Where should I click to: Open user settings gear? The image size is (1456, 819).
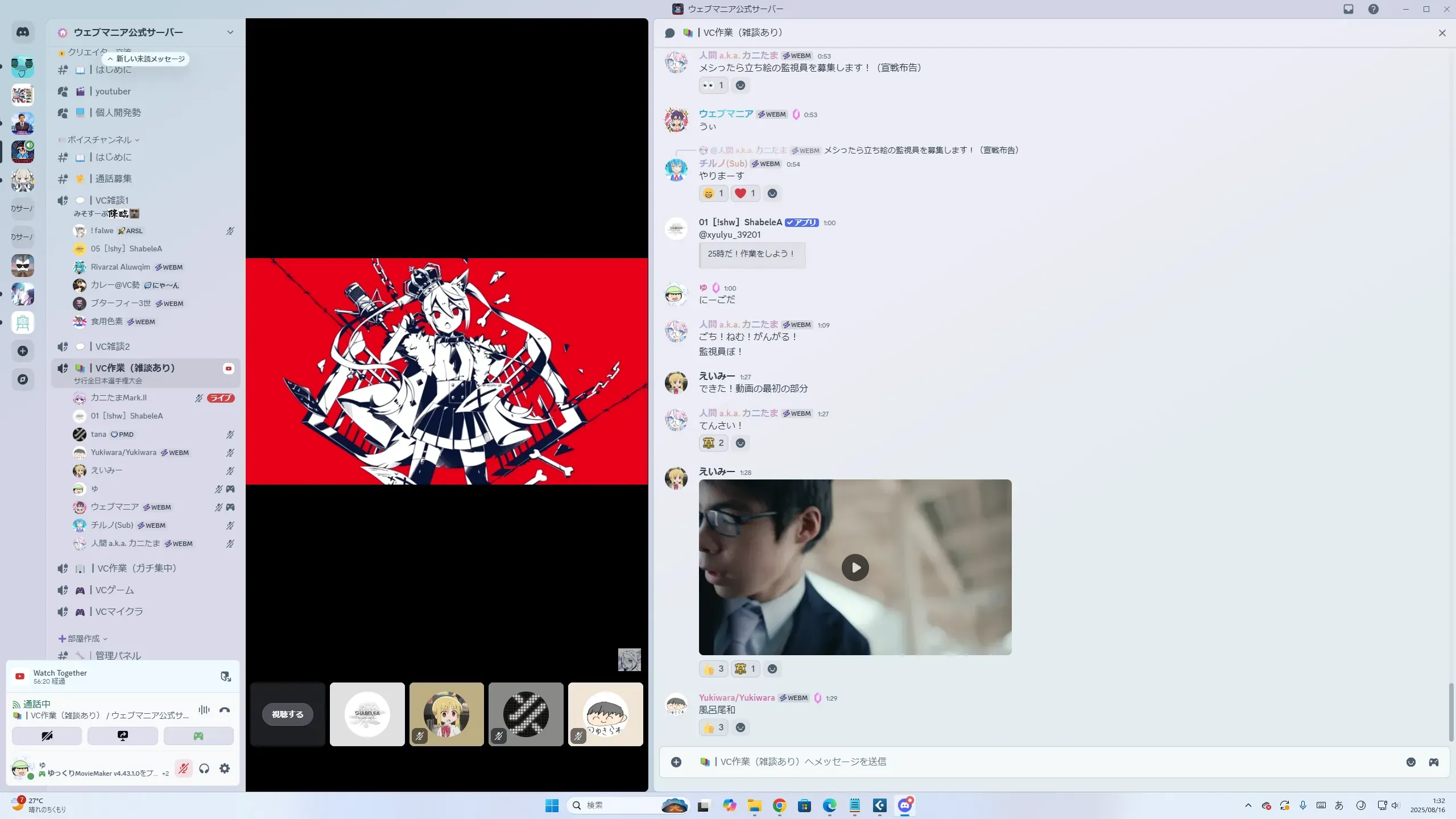(x=225, y=769)
